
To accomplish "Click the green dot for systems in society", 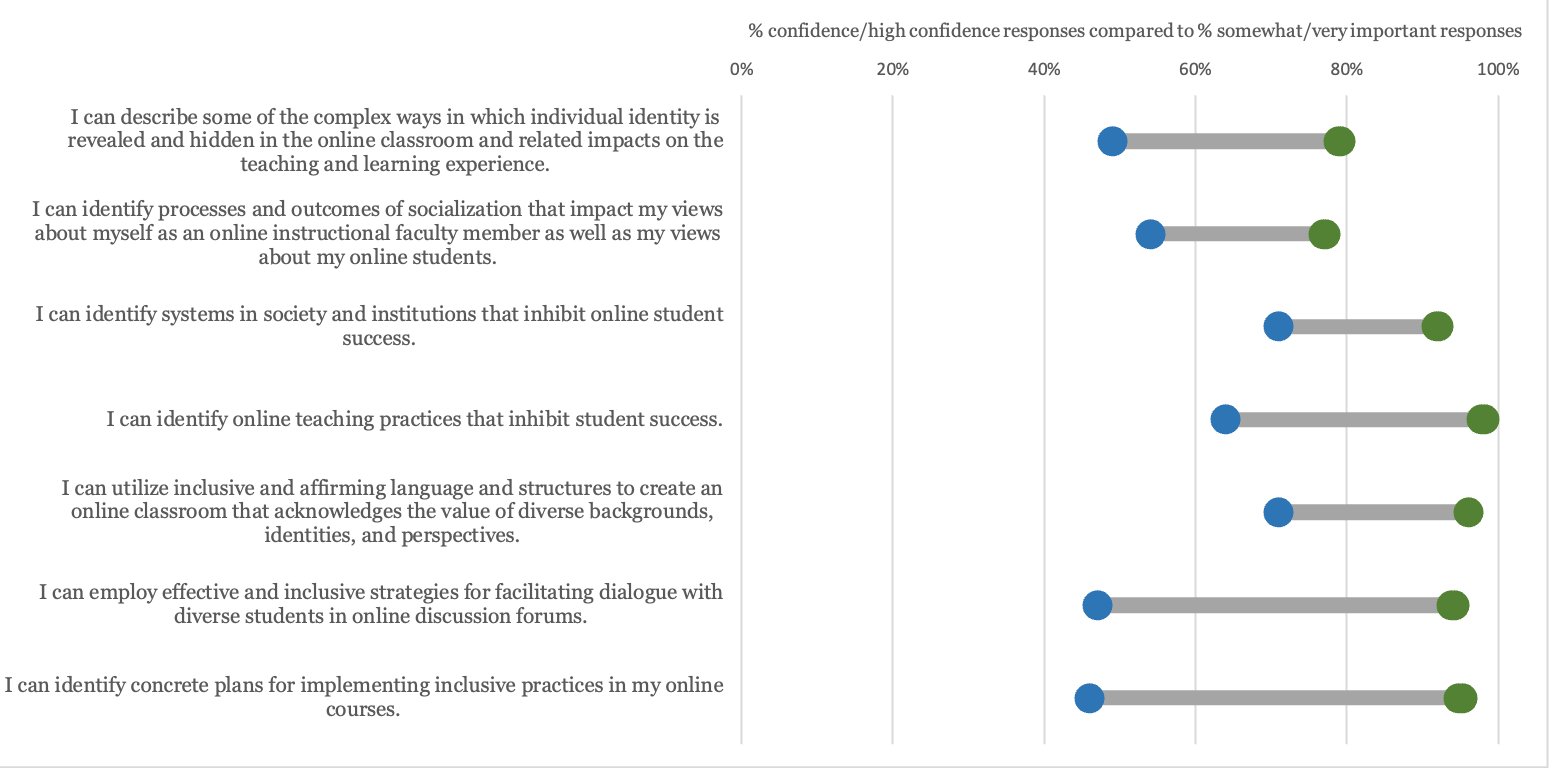I will pos(1437,327).
